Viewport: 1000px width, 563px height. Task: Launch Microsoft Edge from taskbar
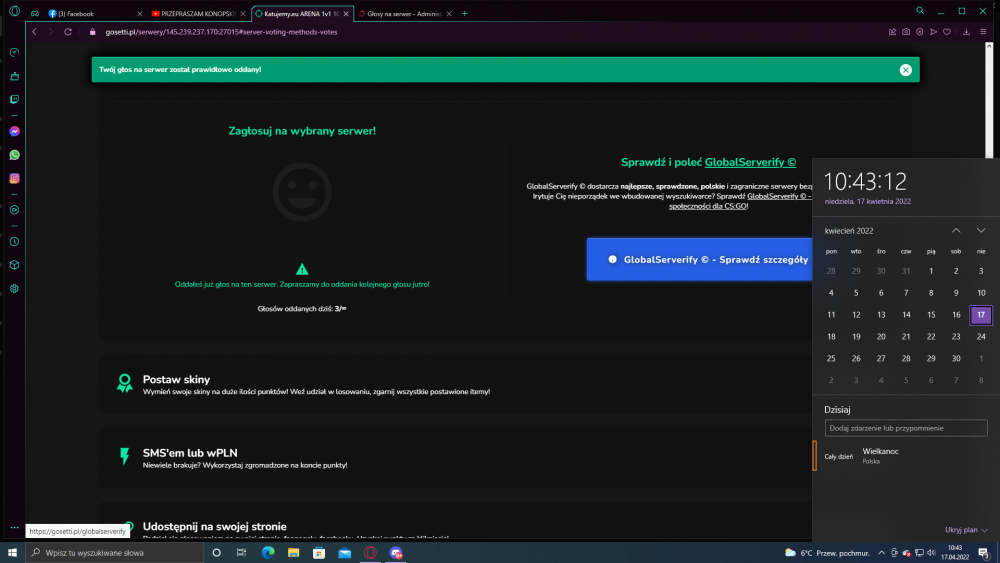268,553
